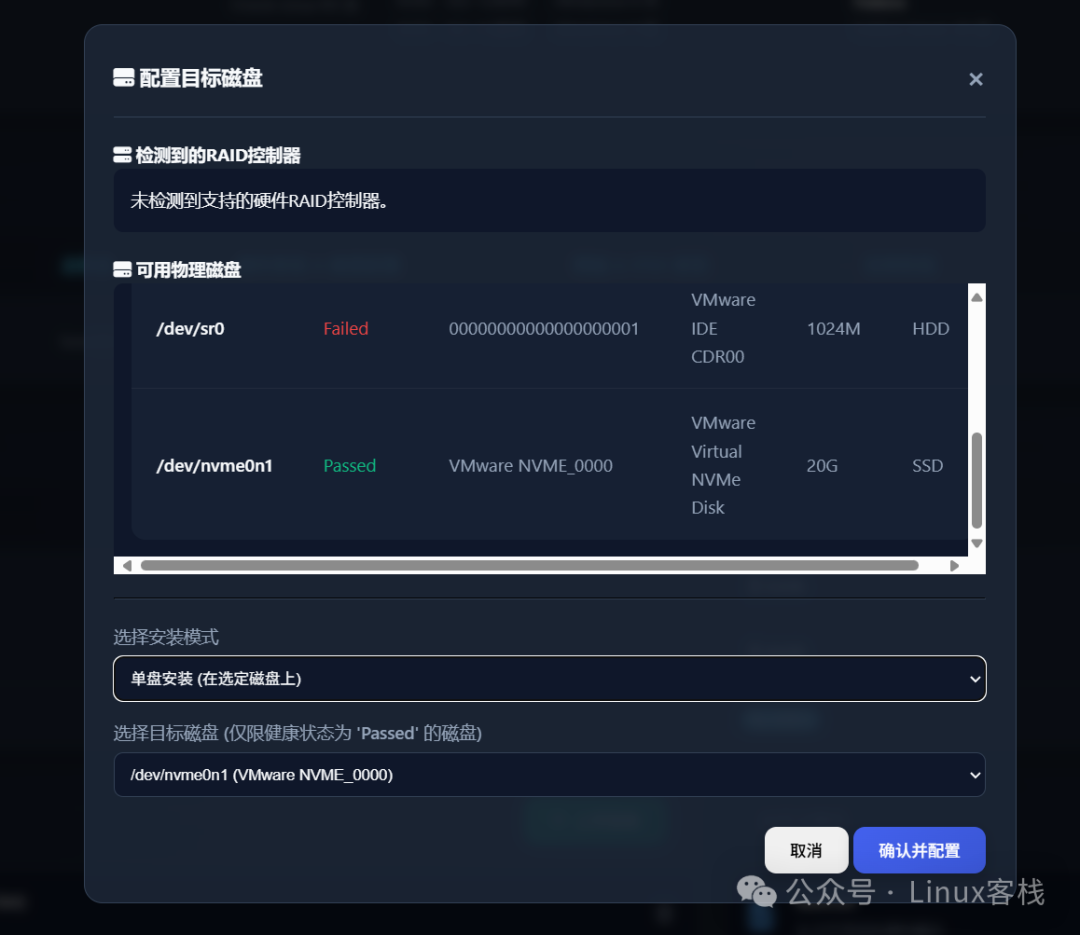Image resolution: width=1080 pixels, height=935 pixels.
Task: Click the horizontal scrollbar thumb under disk table
Action: 529,566
